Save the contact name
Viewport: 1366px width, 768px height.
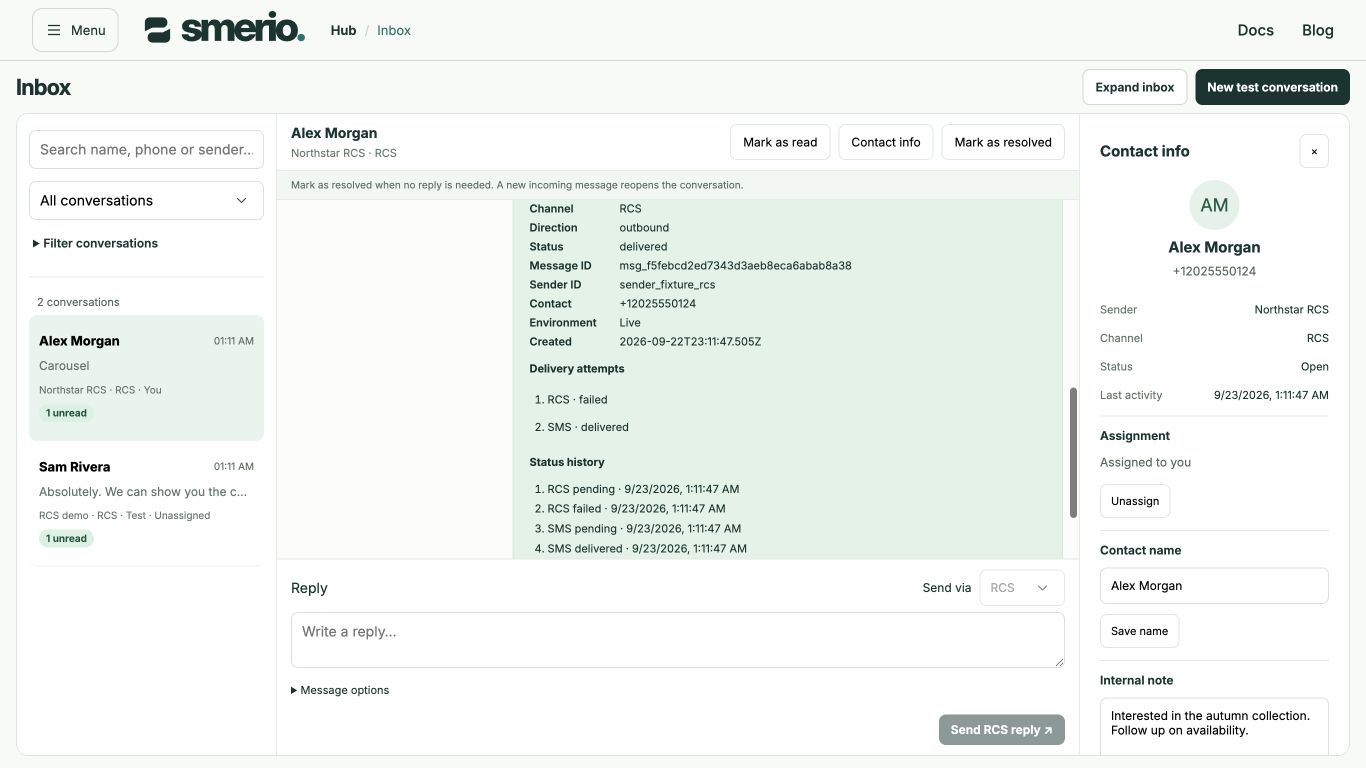click(x=1139, y=631)
